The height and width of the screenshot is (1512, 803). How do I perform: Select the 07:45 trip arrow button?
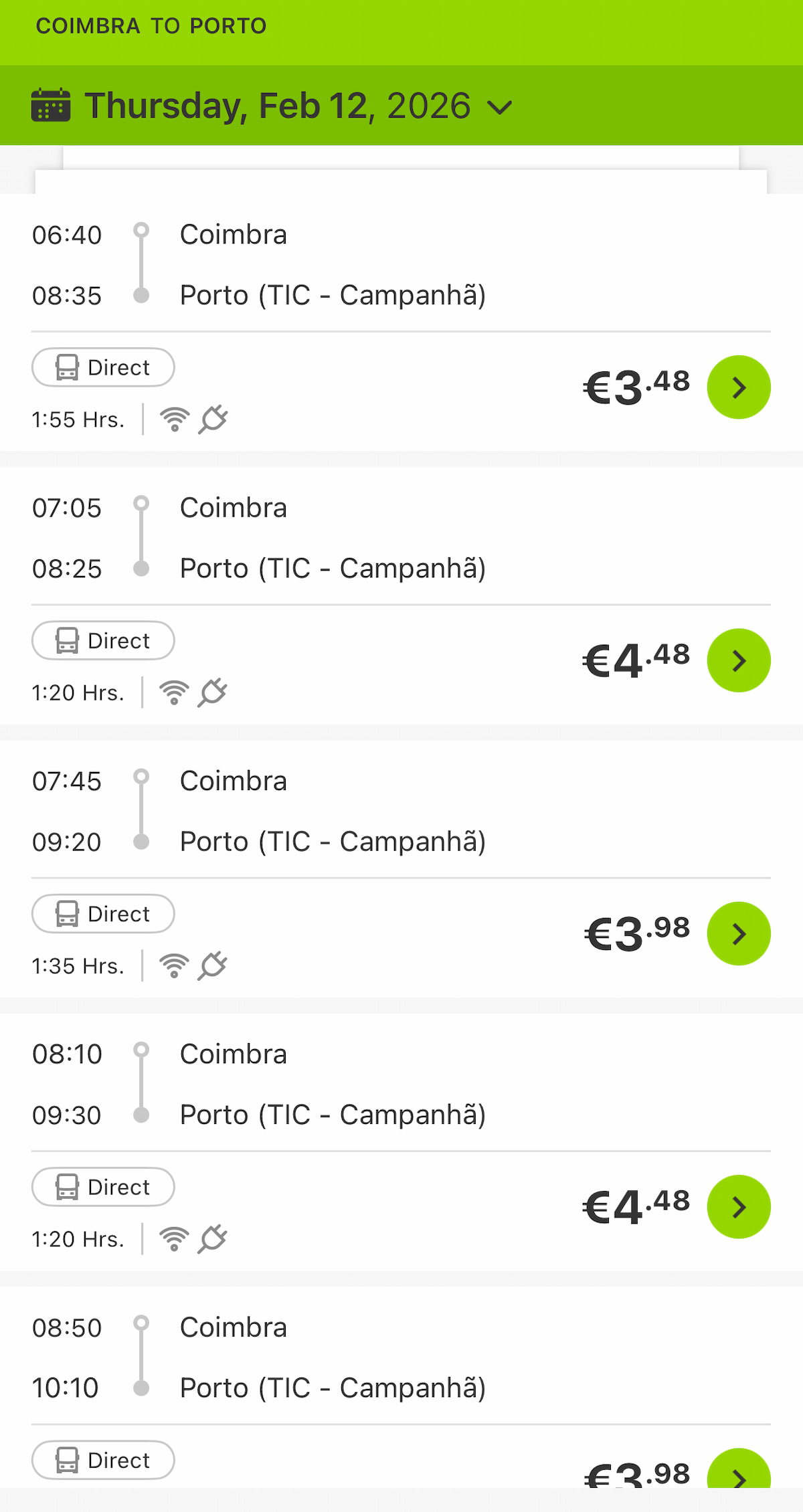pos(739,933)
